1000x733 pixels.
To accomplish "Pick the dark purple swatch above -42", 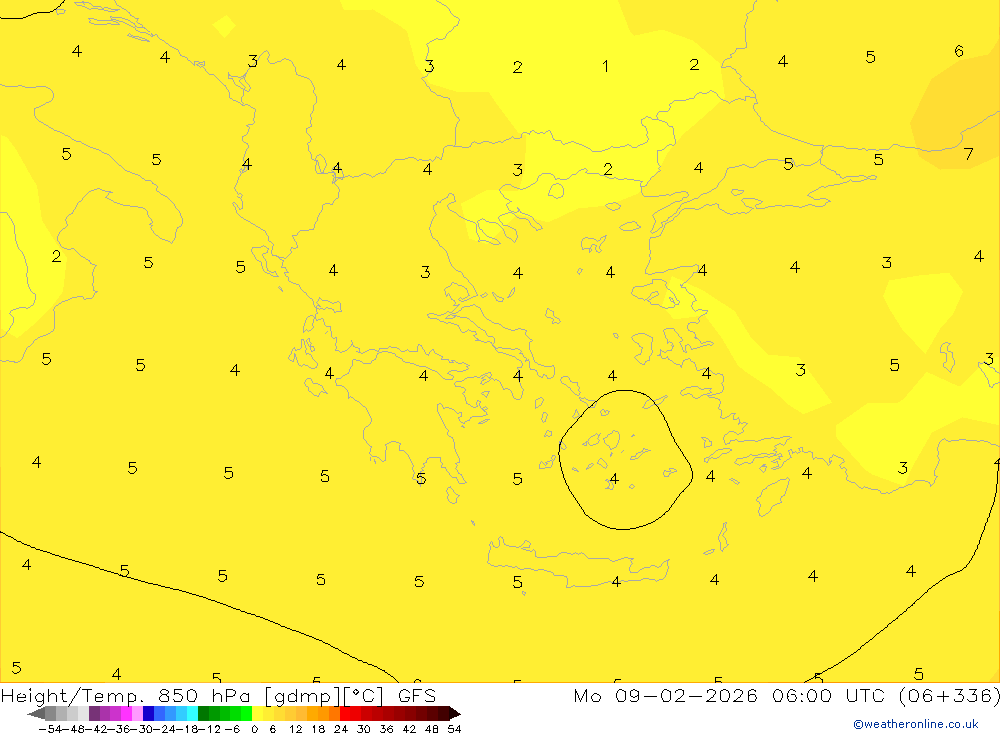I will click(x=94, y=714).
